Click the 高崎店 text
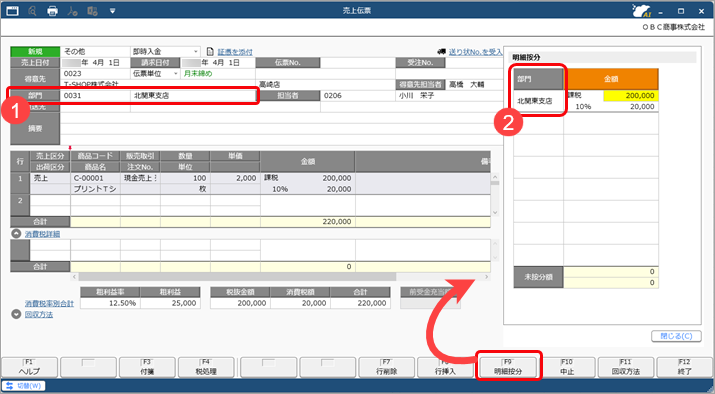715x394 pixels. coord(269,84)
